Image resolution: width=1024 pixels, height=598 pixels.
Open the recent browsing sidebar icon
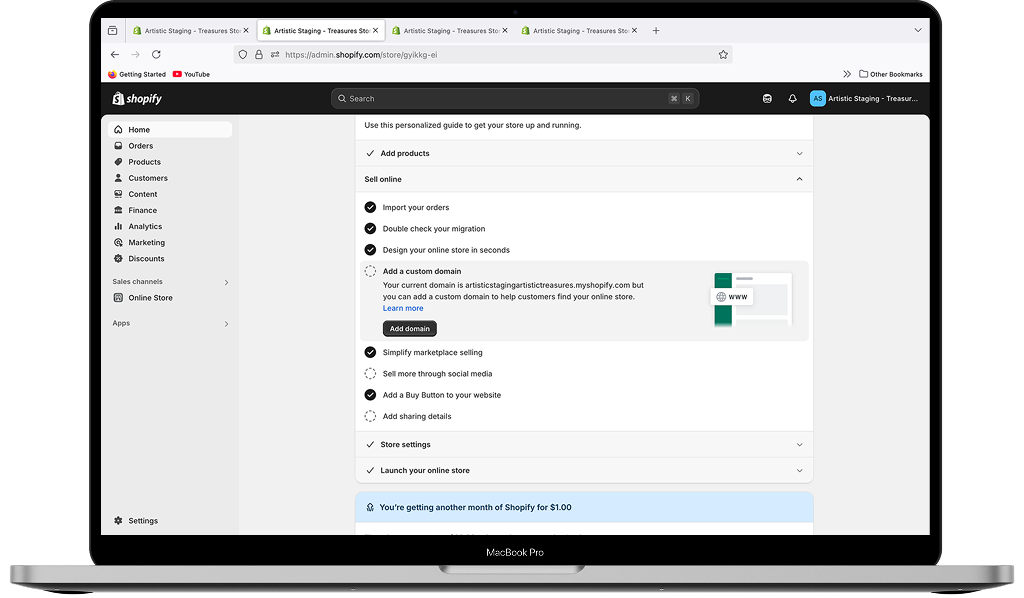click(x=112, y=31)
